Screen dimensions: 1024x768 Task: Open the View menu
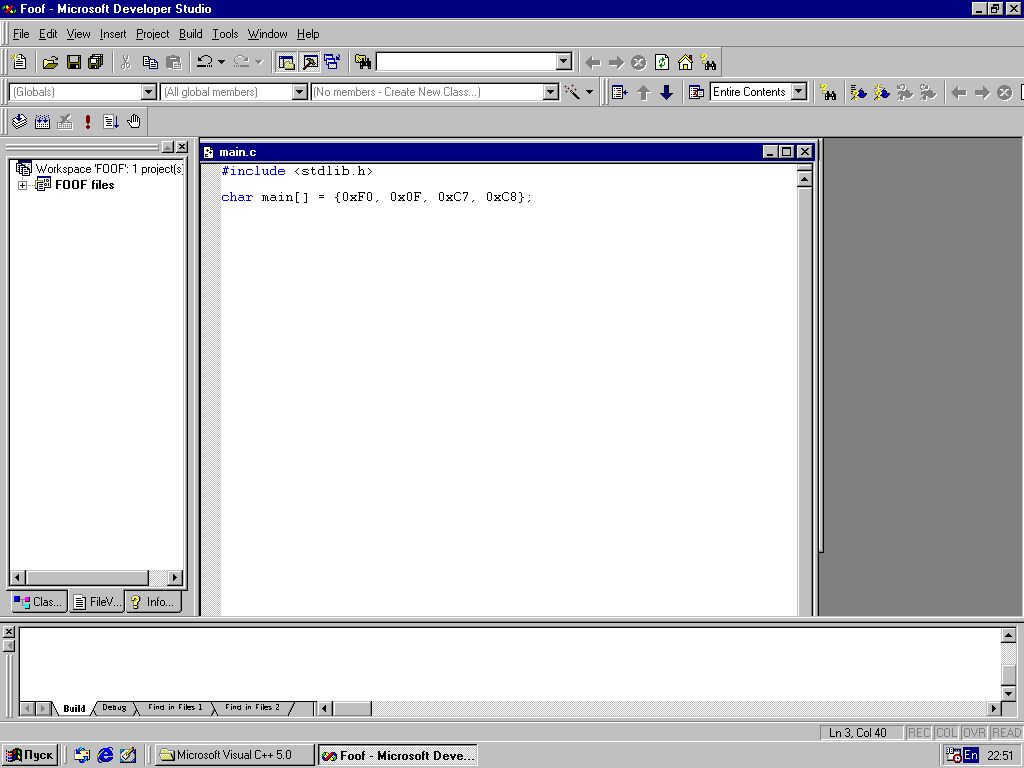(x=78, y=34)
